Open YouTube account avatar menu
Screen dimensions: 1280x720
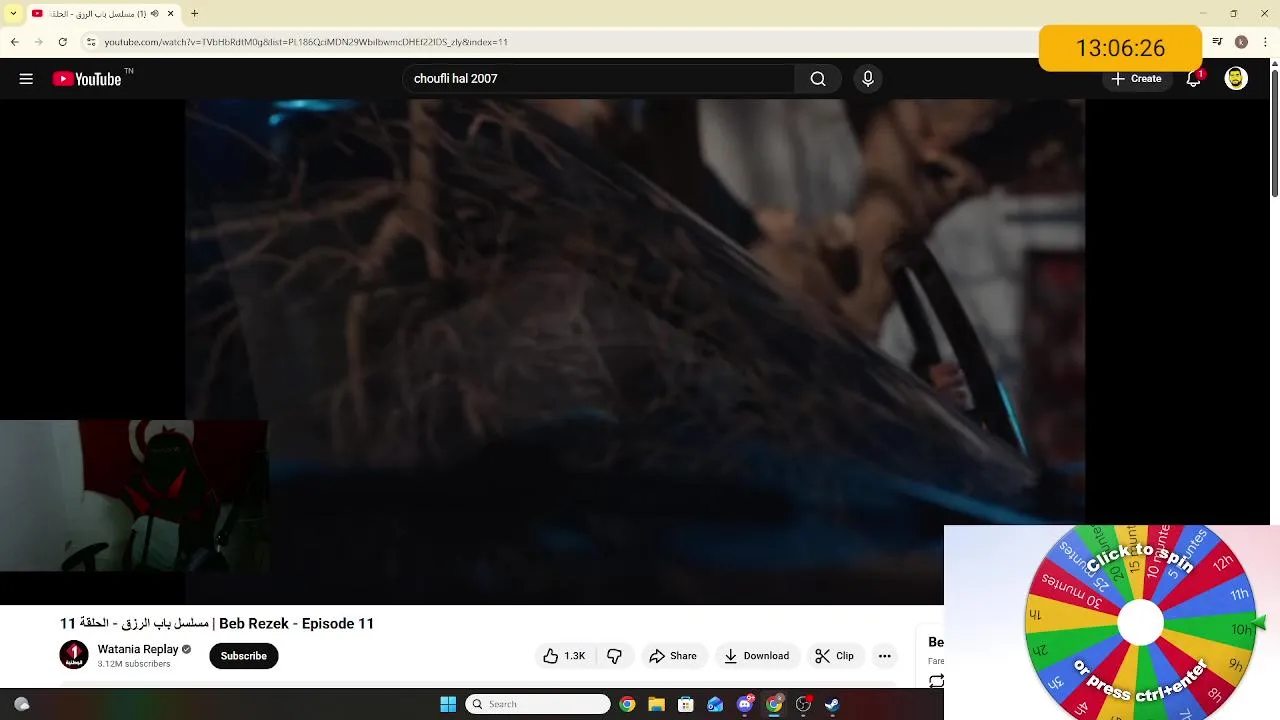pos(1236,79)
